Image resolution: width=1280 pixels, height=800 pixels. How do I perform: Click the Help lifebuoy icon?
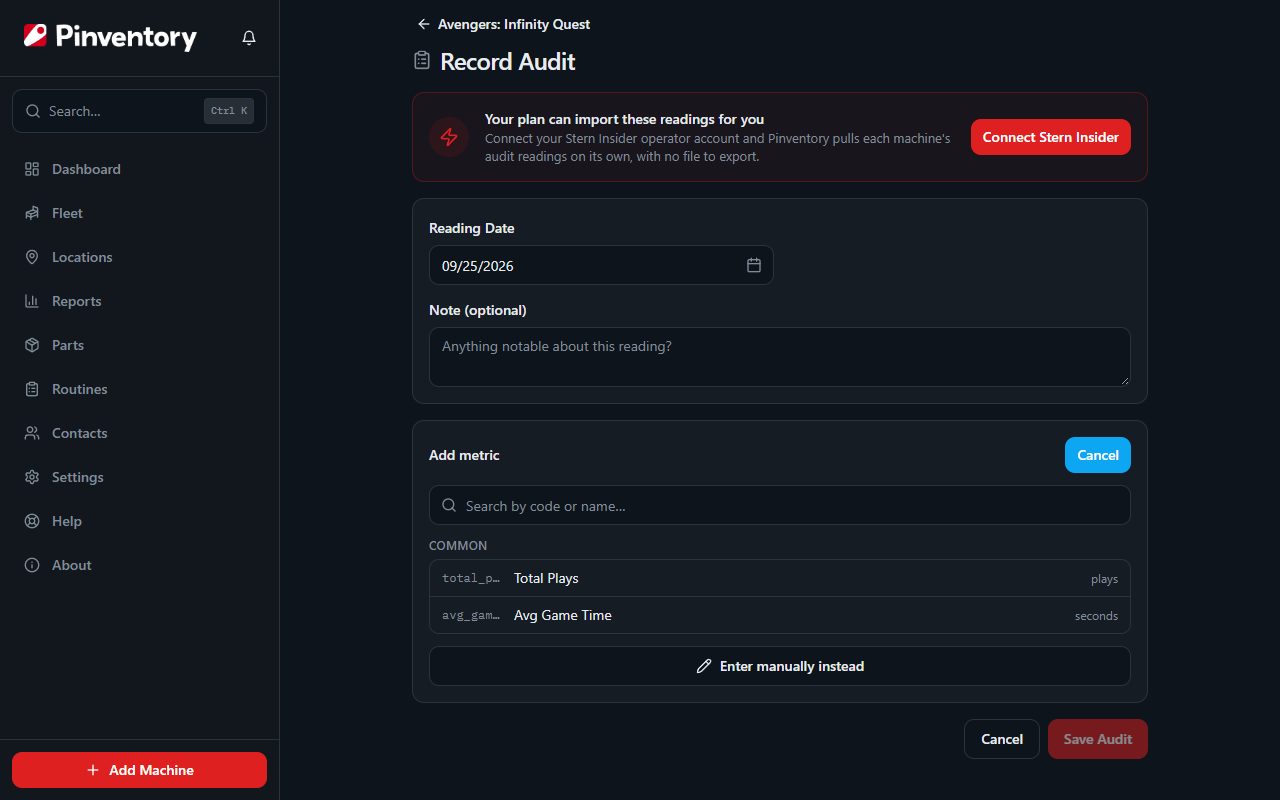click(x=32, y=521)
